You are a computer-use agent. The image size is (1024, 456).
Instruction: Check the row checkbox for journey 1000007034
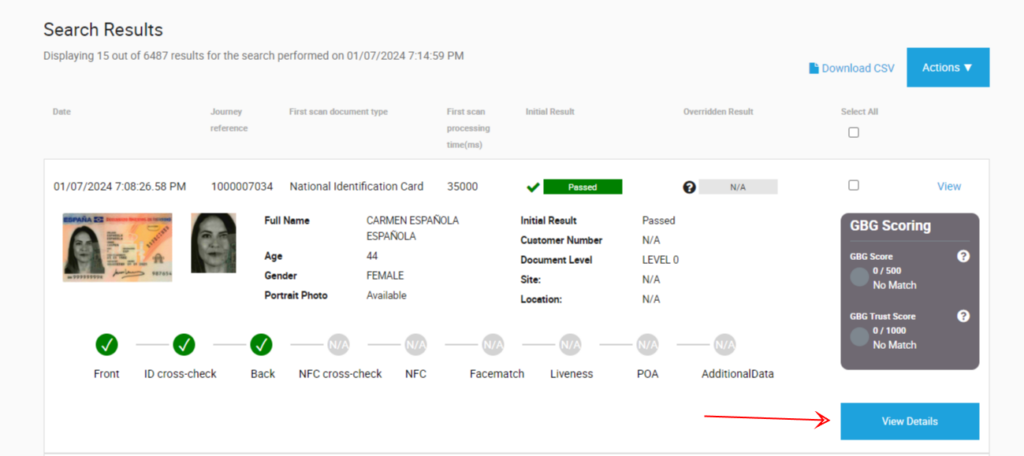(853, 185)
